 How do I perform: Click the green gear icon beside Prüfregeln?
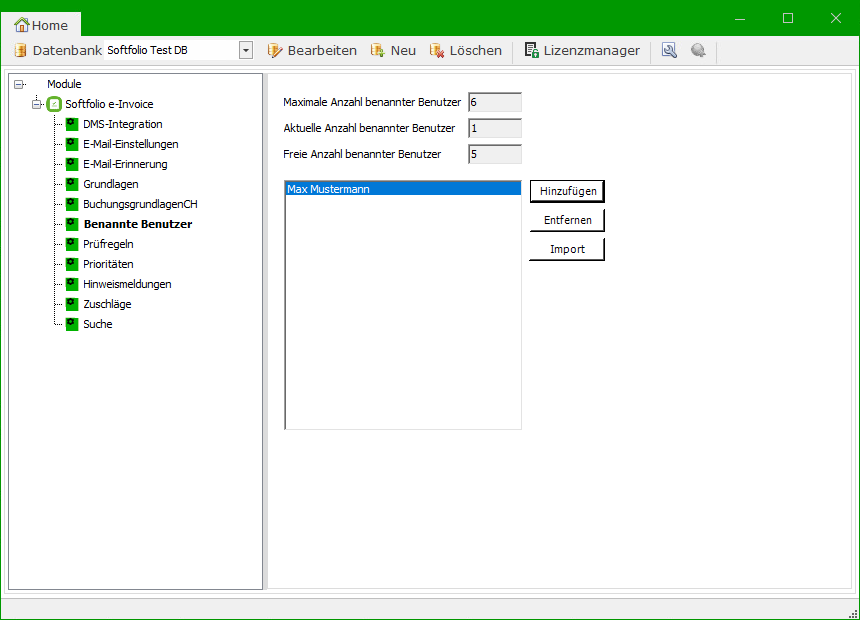pos(72,244)
